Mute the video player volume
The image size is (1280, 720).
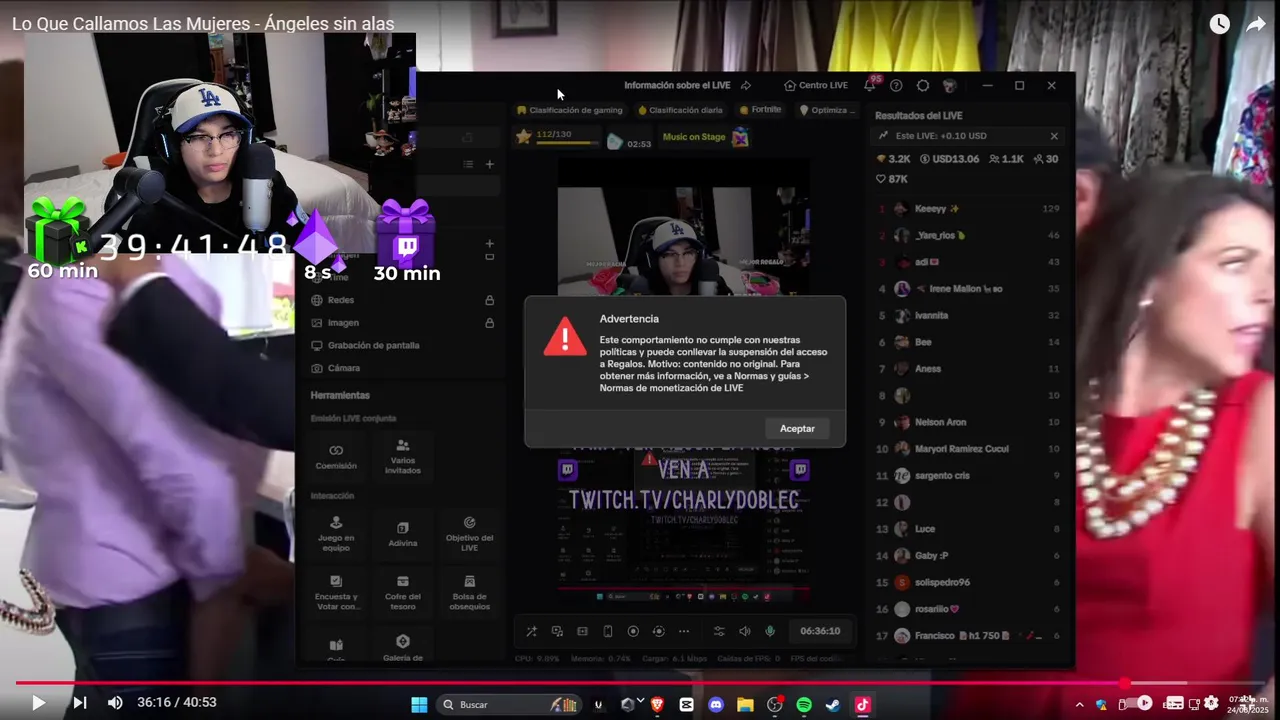tap(115, 703)
